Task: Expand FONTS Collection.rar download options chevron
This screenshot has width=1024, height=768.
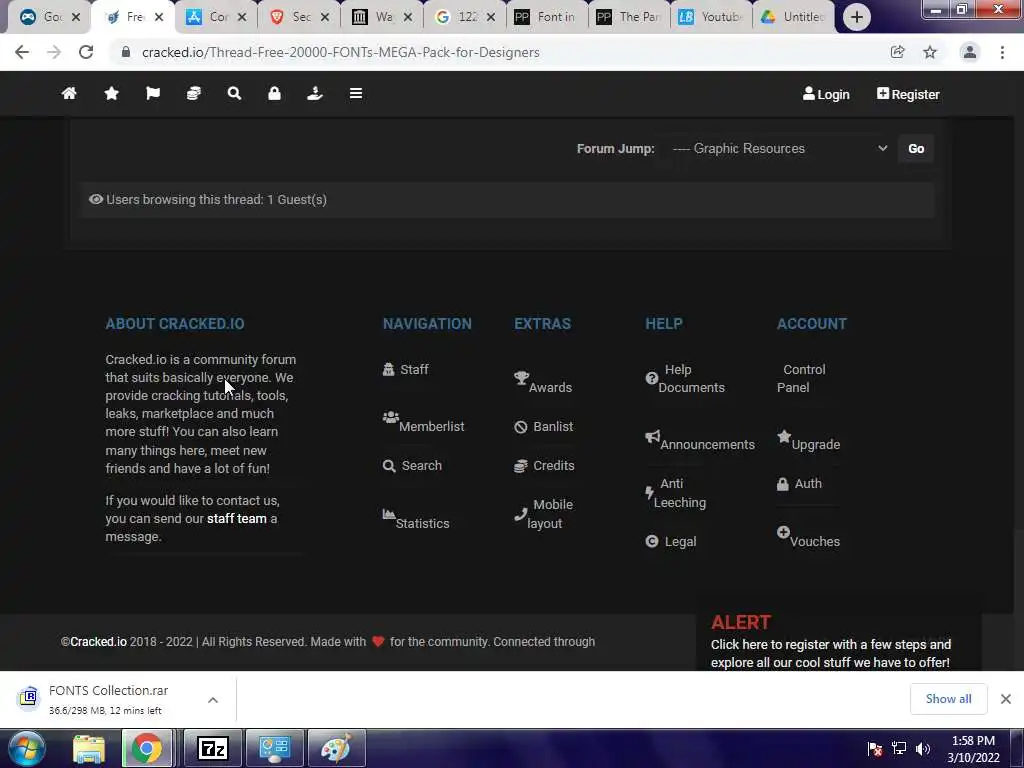Action: point(213,699)
